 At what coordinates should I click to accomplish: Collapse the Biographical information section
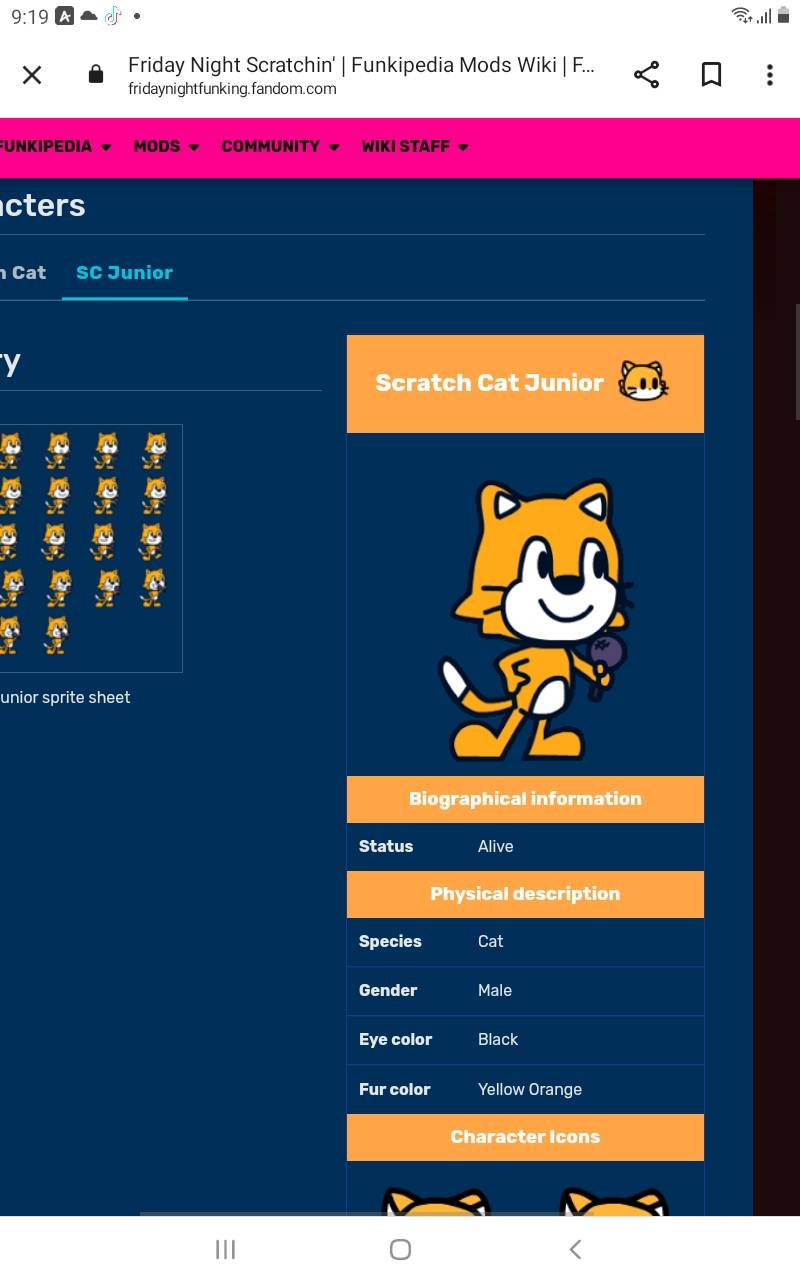tap(525, 799)
